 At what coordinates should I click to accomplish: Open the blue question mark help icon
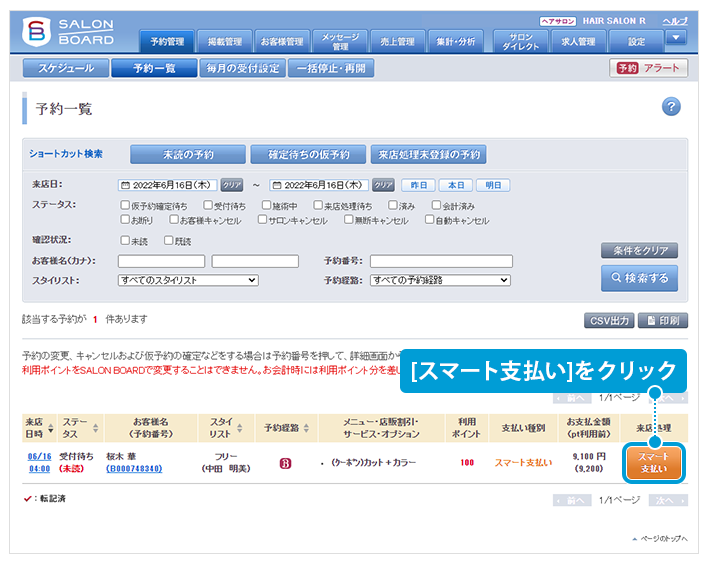coord(671,107)
